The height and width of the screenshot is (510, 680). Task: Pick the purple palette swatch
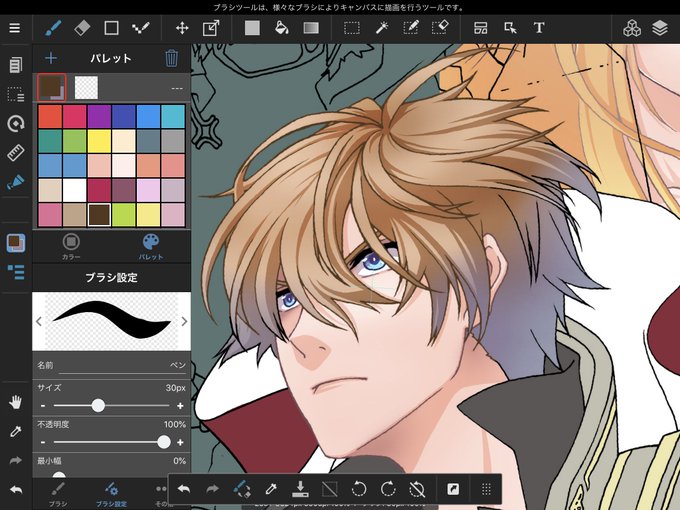point(99,116)
